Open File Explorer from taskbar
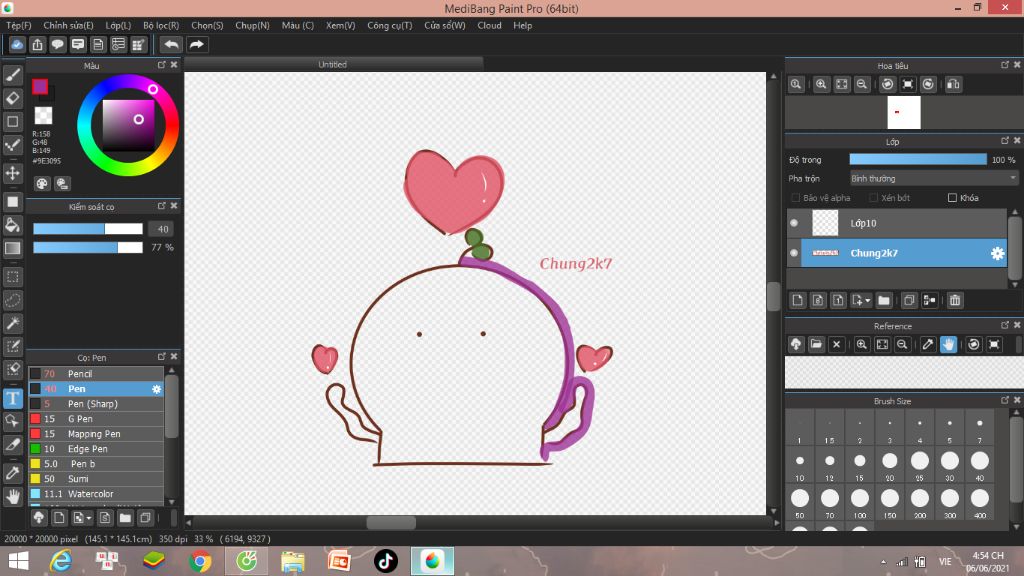The height and width of the screenshot is (576, 1024). pyautogui.click(x=293, y=561)
